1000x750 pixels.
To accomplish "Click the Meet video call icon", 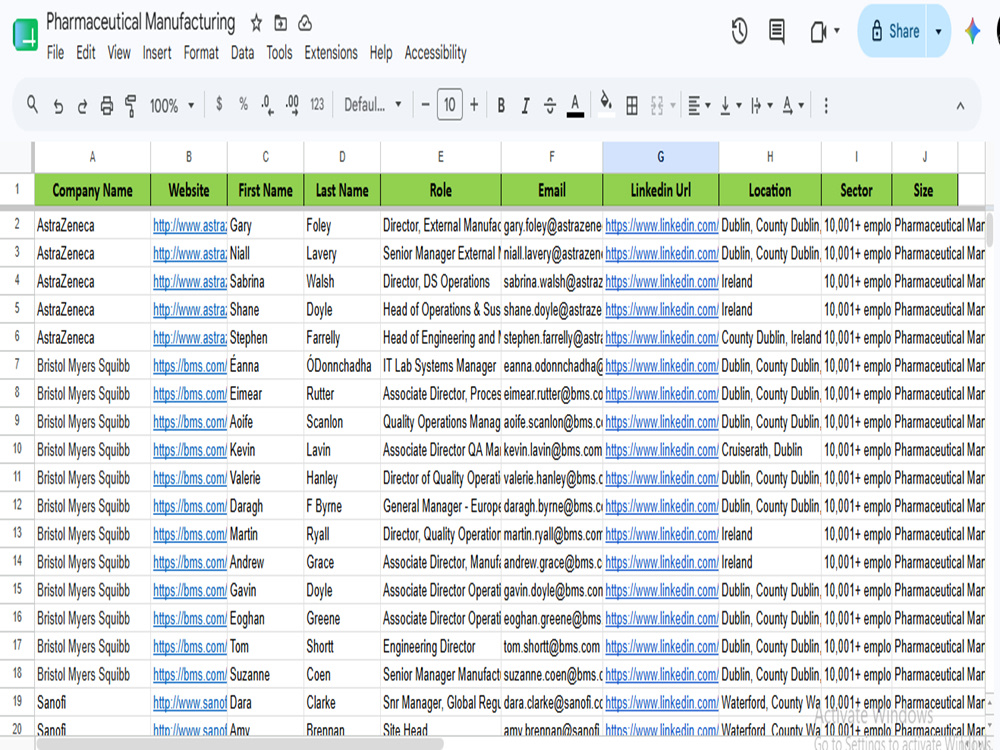I will tap(818, 31).
